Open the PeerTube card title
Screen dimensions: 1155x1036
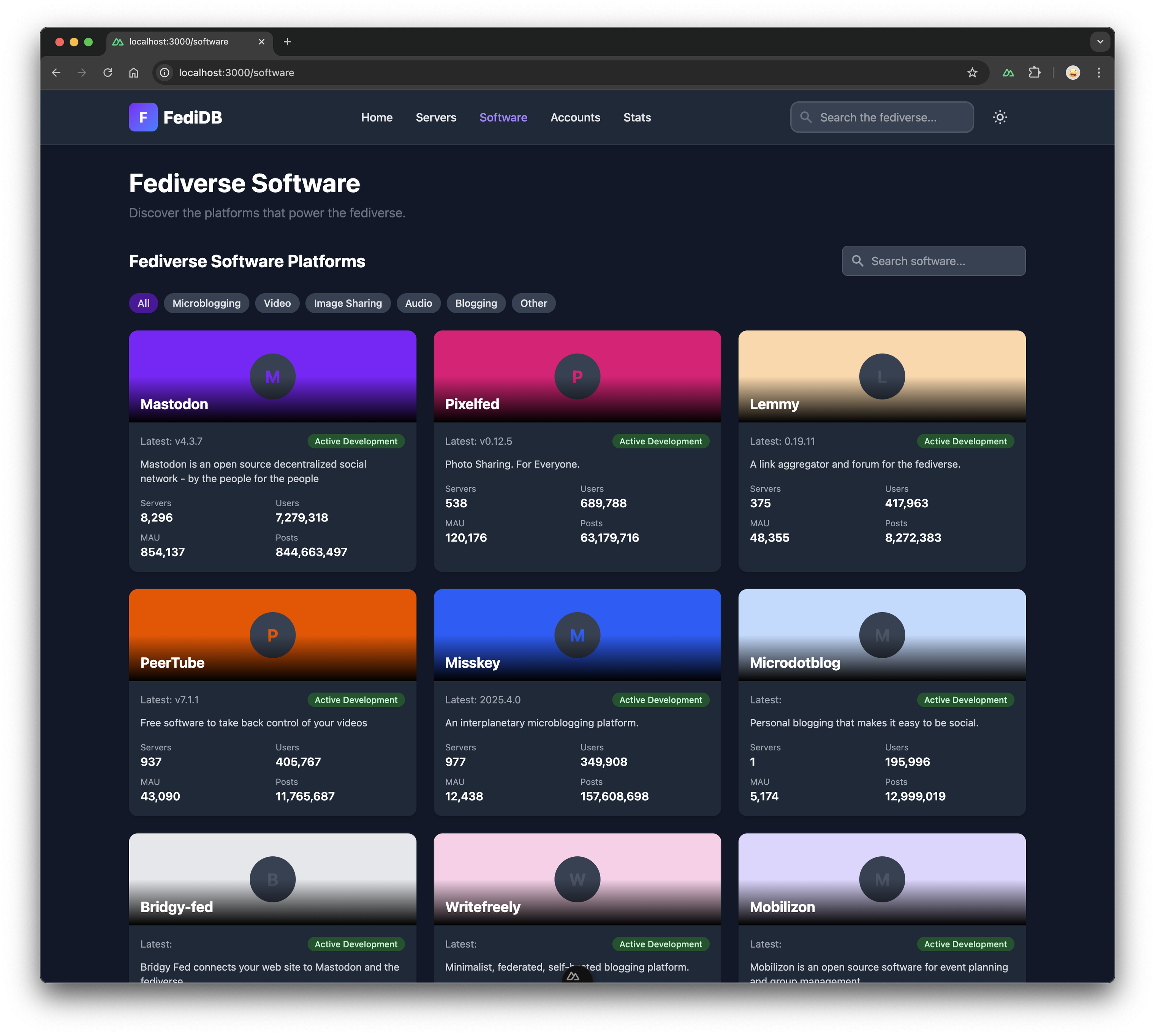pyautogui.click(x=172, y=663)
